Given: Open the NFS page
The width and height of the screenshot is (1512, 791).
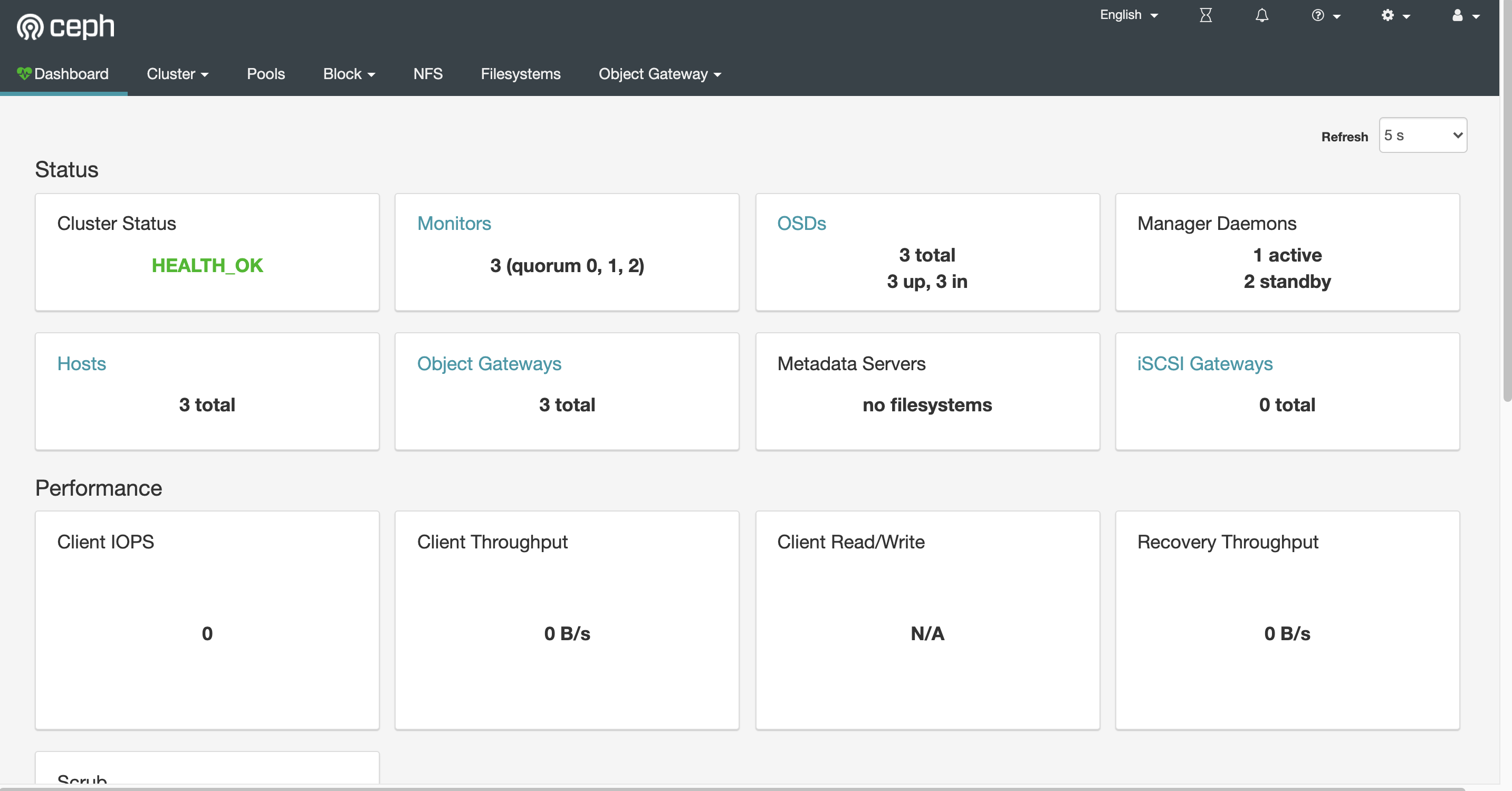Looking at the screenshot, I should click(x=428, y=74).
